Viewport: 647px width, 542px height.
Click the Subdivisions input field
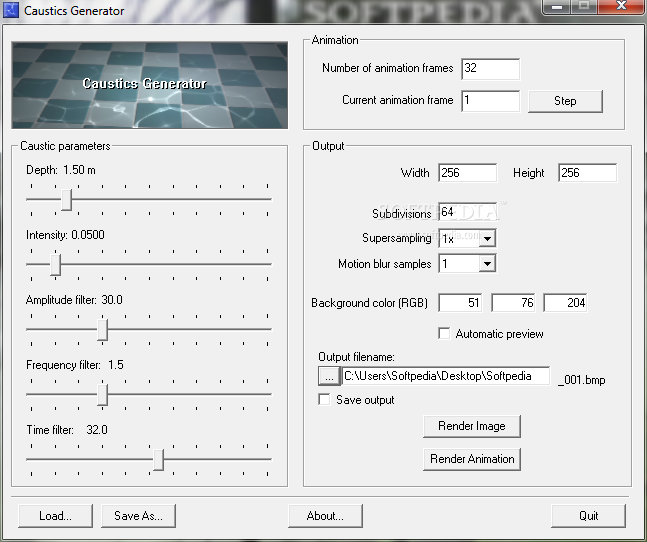pyautogui.click(x=468, y=212)
